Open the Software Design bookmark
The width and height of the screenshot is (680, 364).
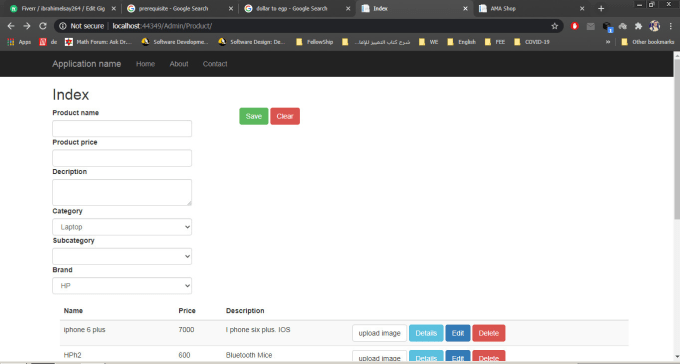(253, 42)
